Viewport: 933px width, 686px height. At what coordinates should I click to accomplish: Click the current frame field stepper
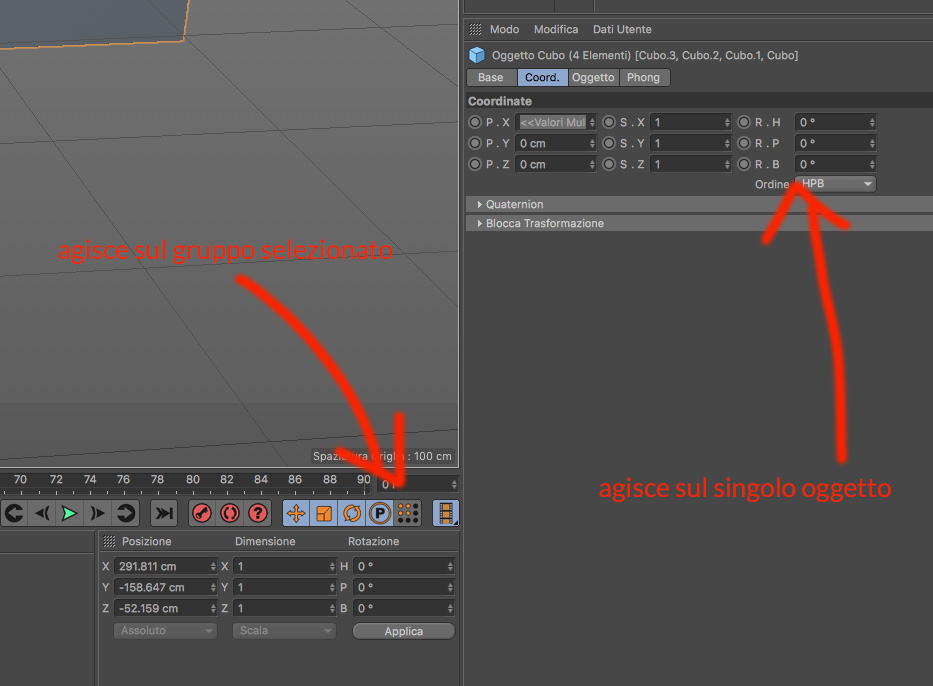pyautogui.click(x=454, y=484)
